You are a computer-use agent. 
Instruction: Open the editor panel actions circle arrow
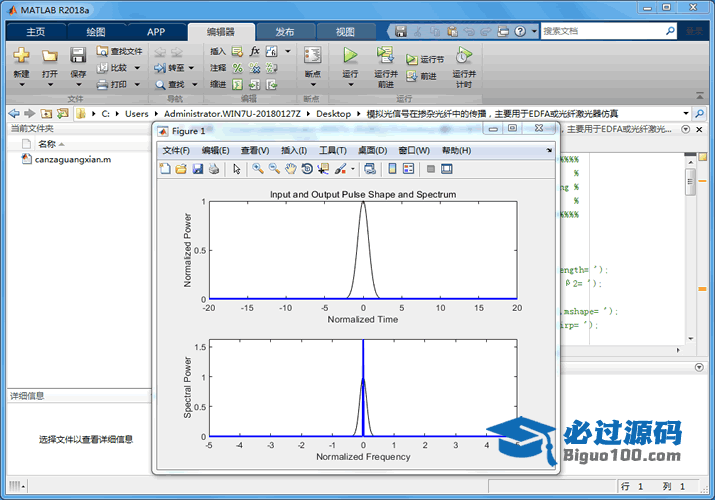(x=685, y=129)
